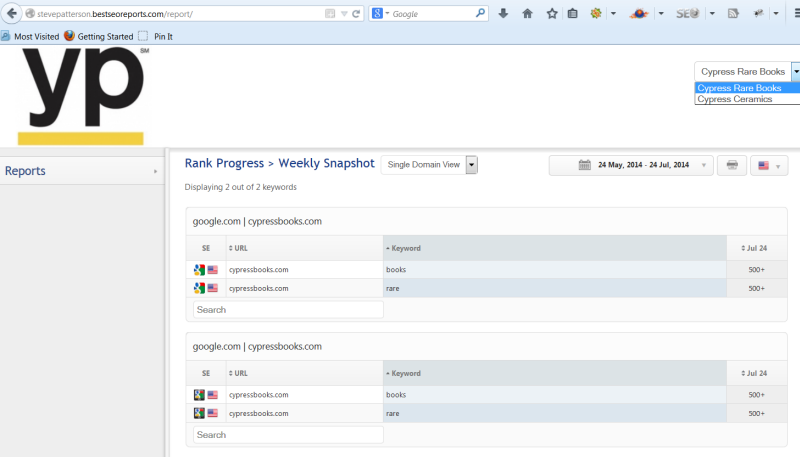The height and width of the screenshot is (457, 800).
Task: Select Cypress Ceramics from the dropdown list
Action: pos(735,99)
